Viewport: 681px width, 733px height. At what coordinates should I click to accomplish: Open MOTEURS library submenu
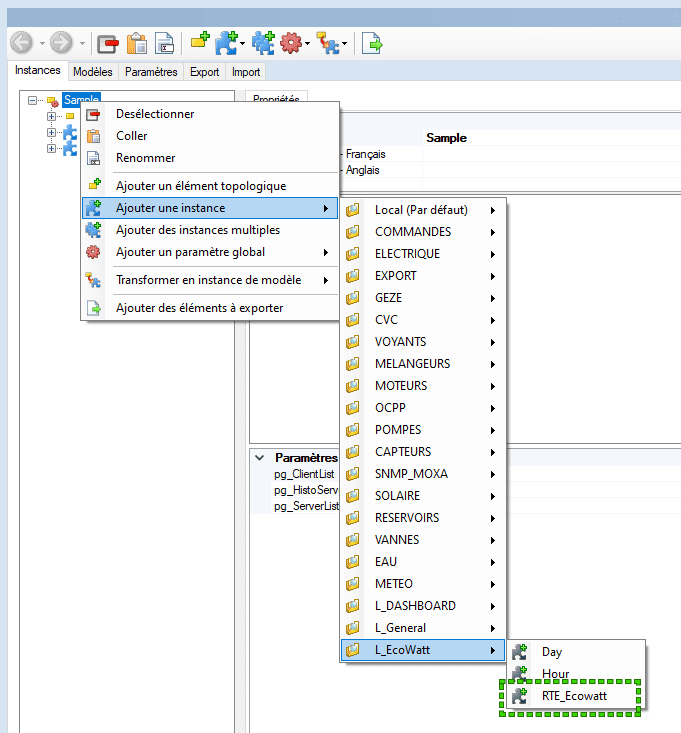tap(423, 386)
